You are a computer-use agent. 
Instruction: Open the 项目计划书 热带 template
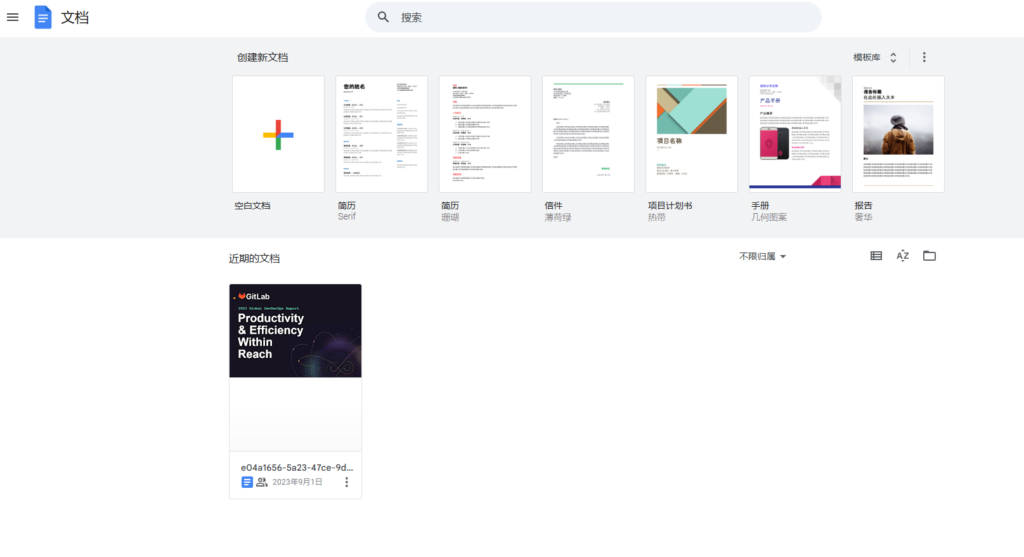point(692,134)
